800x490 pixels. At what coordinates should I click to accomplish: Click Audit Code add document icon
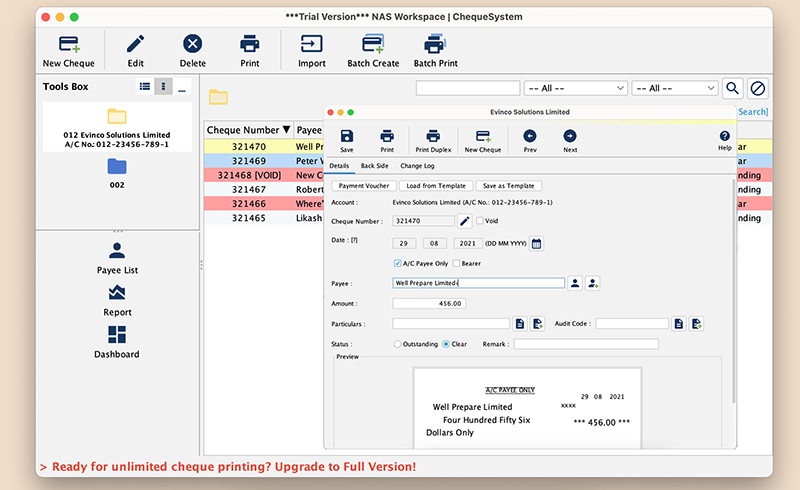tap(696, 324)
